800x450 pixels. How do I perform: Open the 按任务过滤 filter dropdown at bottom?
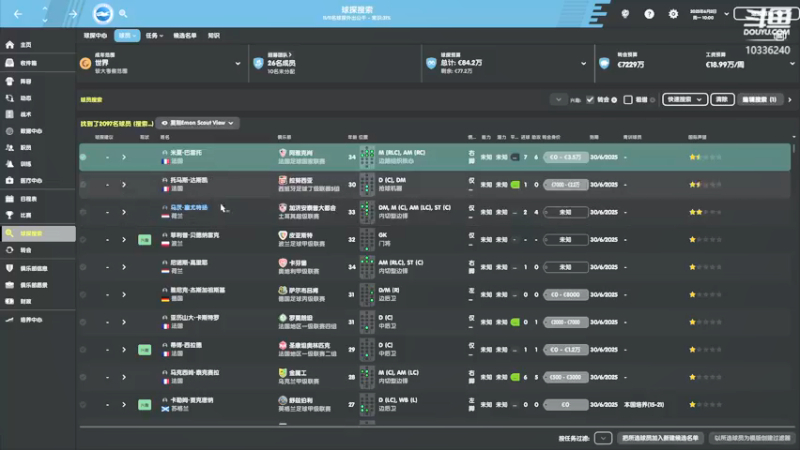[603, 438]
